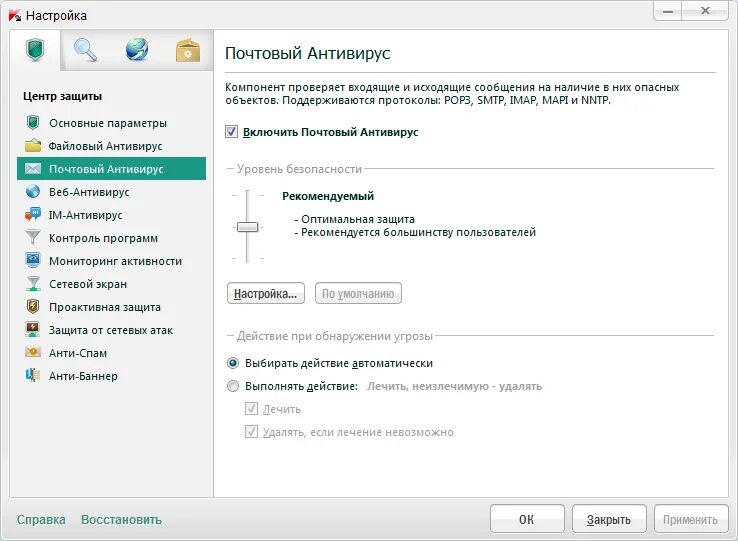Select Выбирать действие автоматически radio button
The height and width of the screenshot is (541, 738).
(x=233, y=363)
